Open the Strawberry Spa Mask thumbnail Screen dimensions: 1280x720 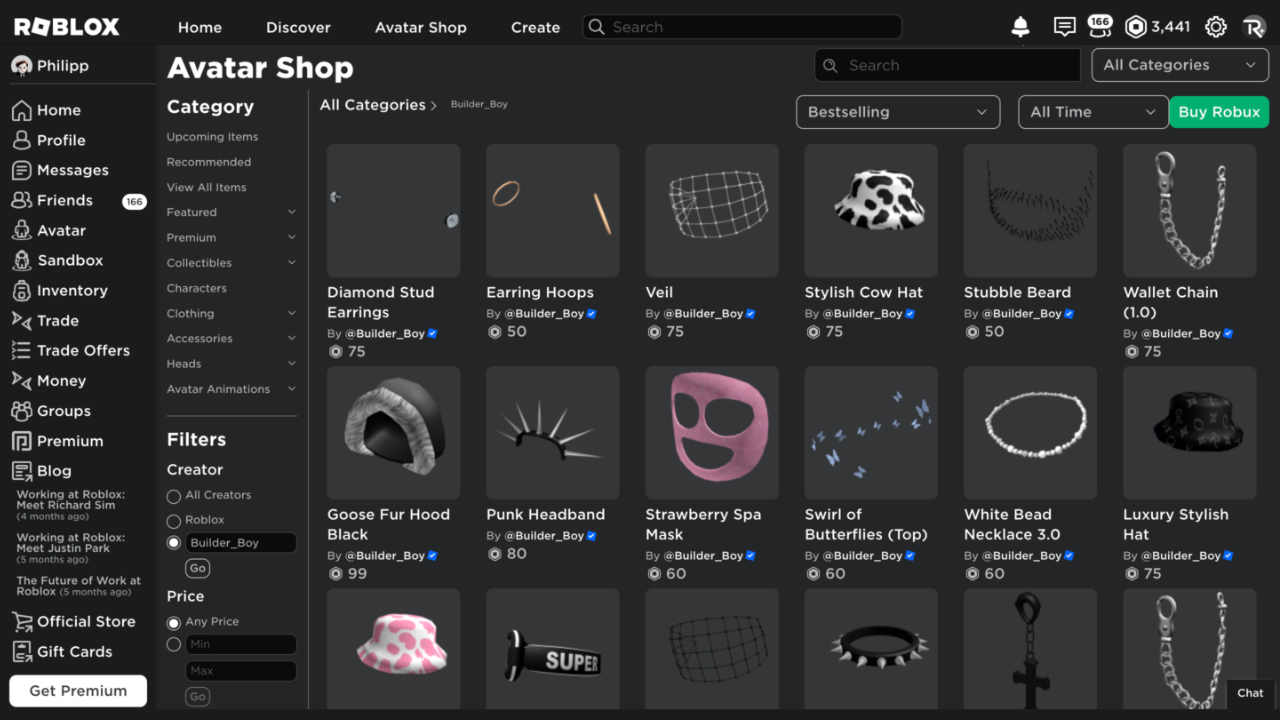712,432
